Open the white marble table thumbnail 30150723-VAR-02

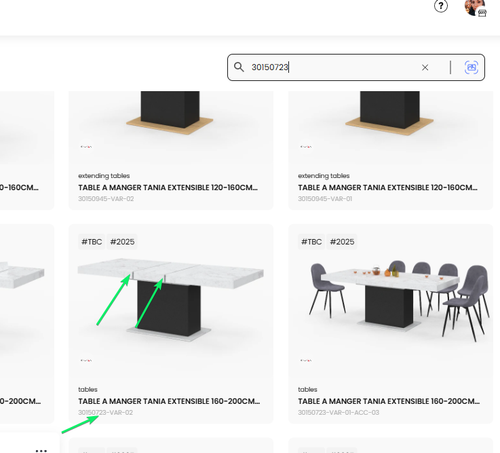tap(171, 299)
